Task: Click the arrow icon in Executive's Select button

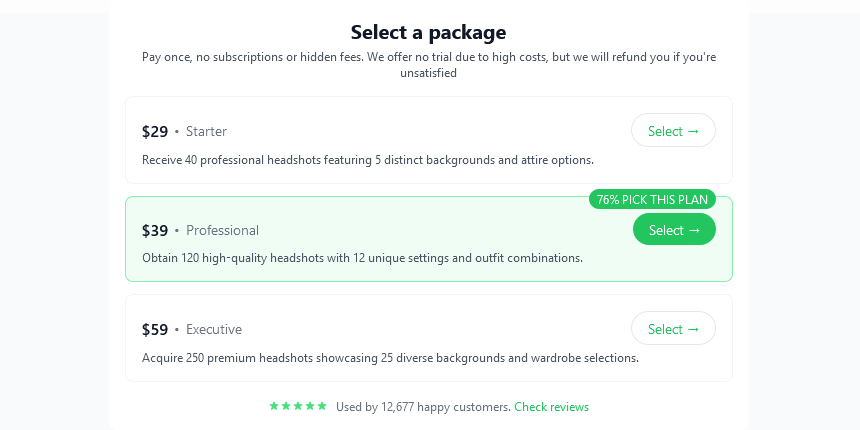Action: (693, 329)
